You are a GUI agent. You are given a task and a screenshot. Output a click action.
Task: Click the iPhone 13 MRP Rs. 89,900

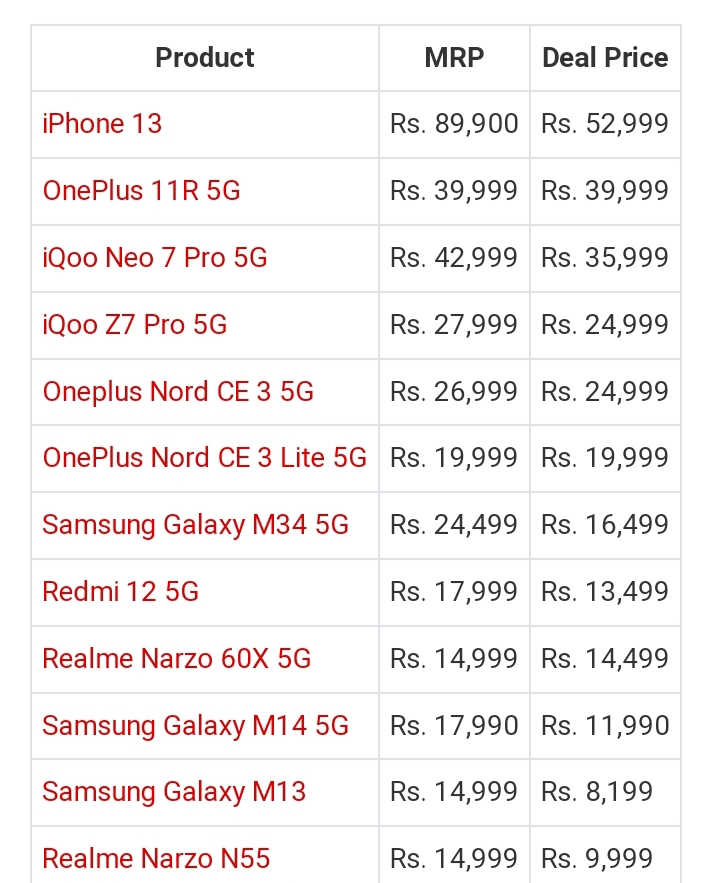[454, 124]
